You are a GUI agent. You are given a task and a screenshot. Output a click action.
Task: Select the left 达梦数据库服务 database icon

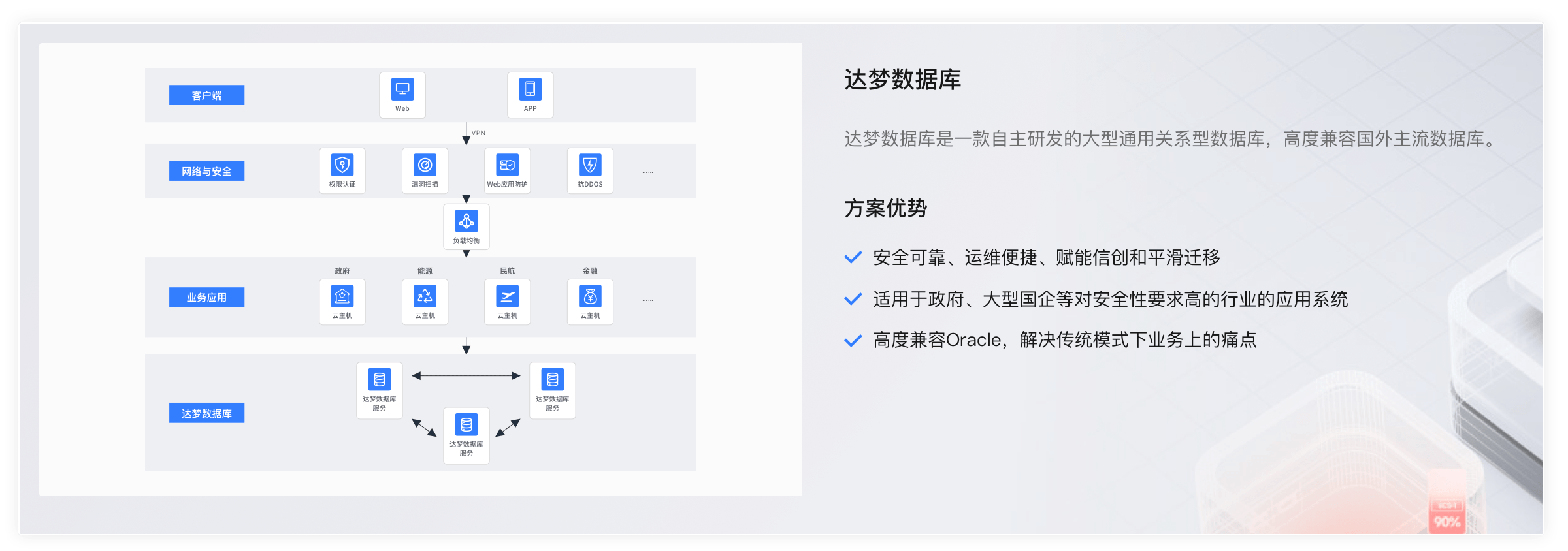(380, 379)
